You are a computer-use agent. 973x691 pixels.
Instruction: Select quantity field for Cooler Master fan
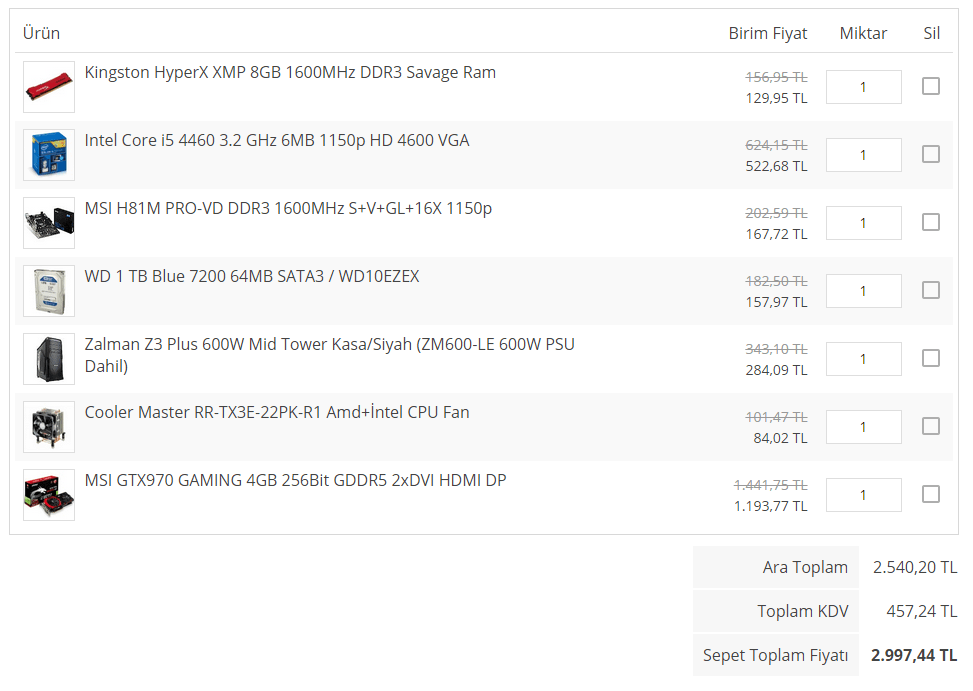coord(863,427)
